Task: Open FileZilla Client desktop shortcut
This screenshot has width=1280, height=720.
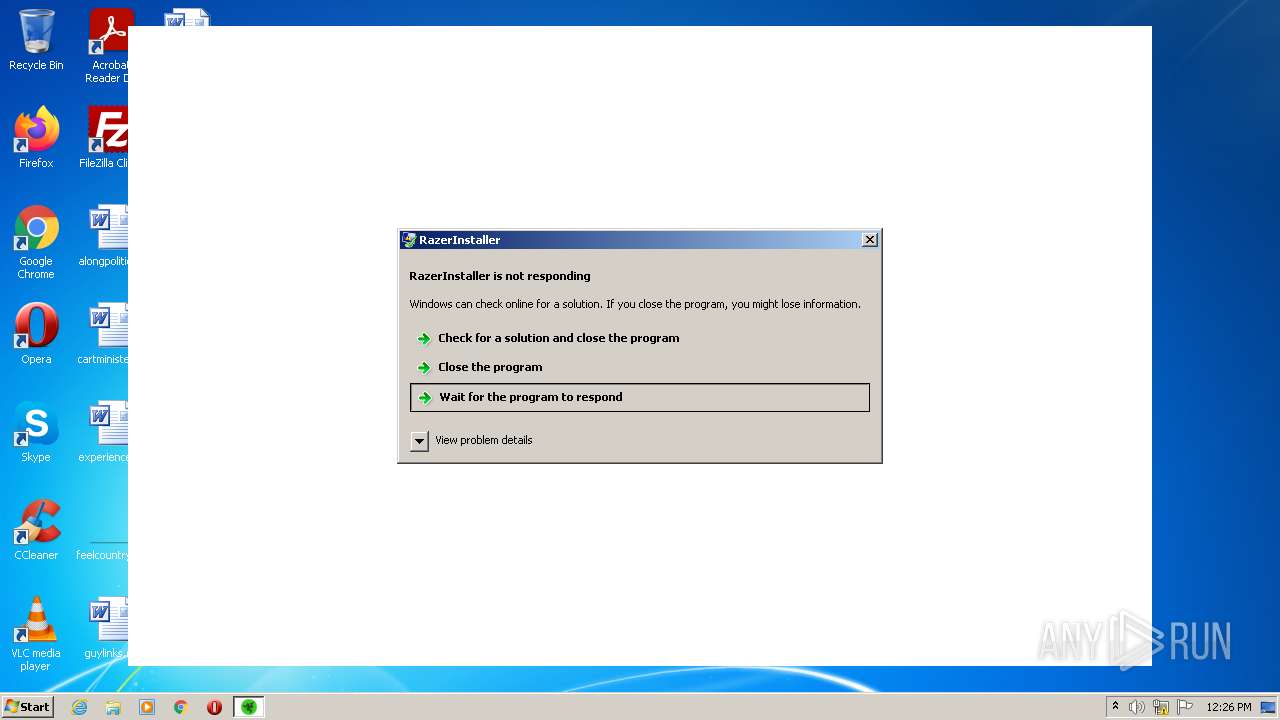Action: point(105,138)
